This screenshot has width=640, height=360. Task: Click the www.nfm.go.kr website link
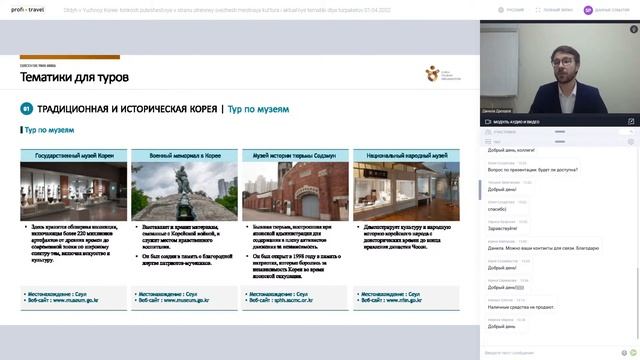(x=404, y=300)
